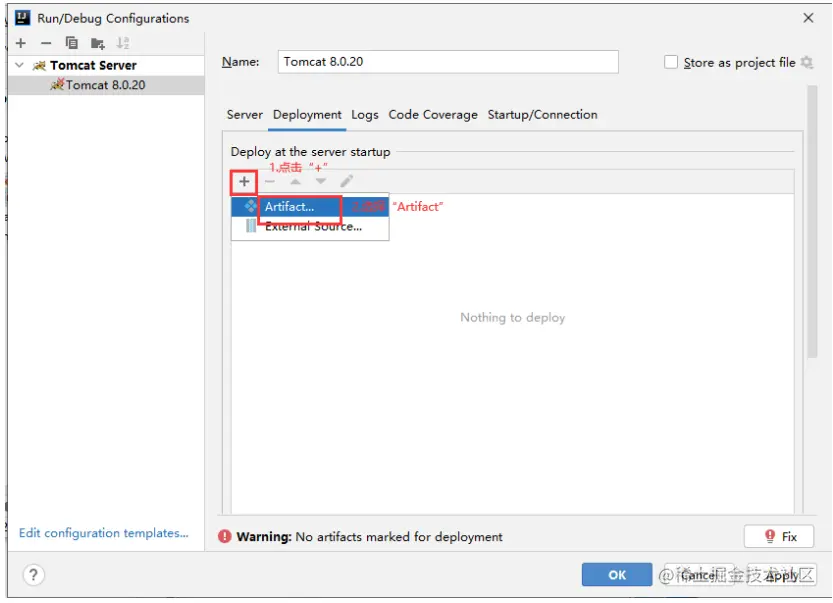The image size is (833, 603).
Task: Click the 'No artifacts marked for deployment' warning
Action: click(x=399, y=537)
